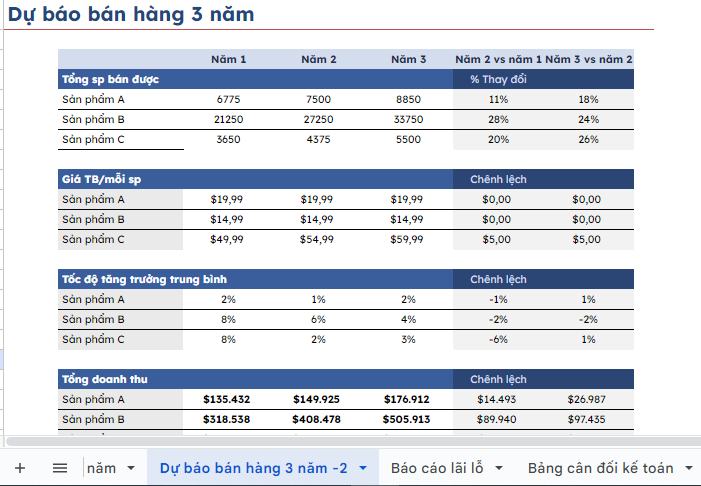The height and width of the screenshot is (486, 701).
Task: Select the 28% change cell
Action: click(498, 119)
